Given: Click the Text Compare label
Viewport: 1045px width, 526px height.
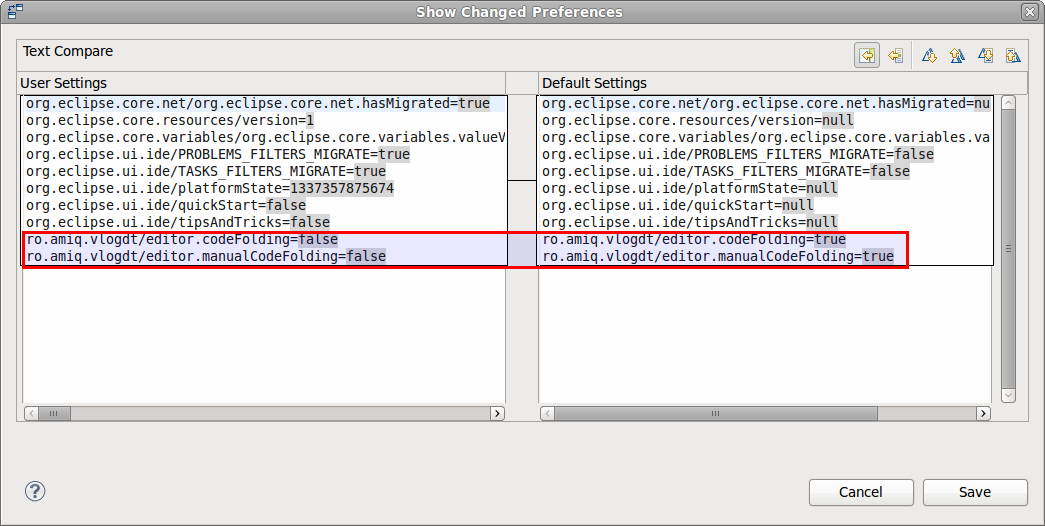Looking at the screenshot, I should coord(68,51).
